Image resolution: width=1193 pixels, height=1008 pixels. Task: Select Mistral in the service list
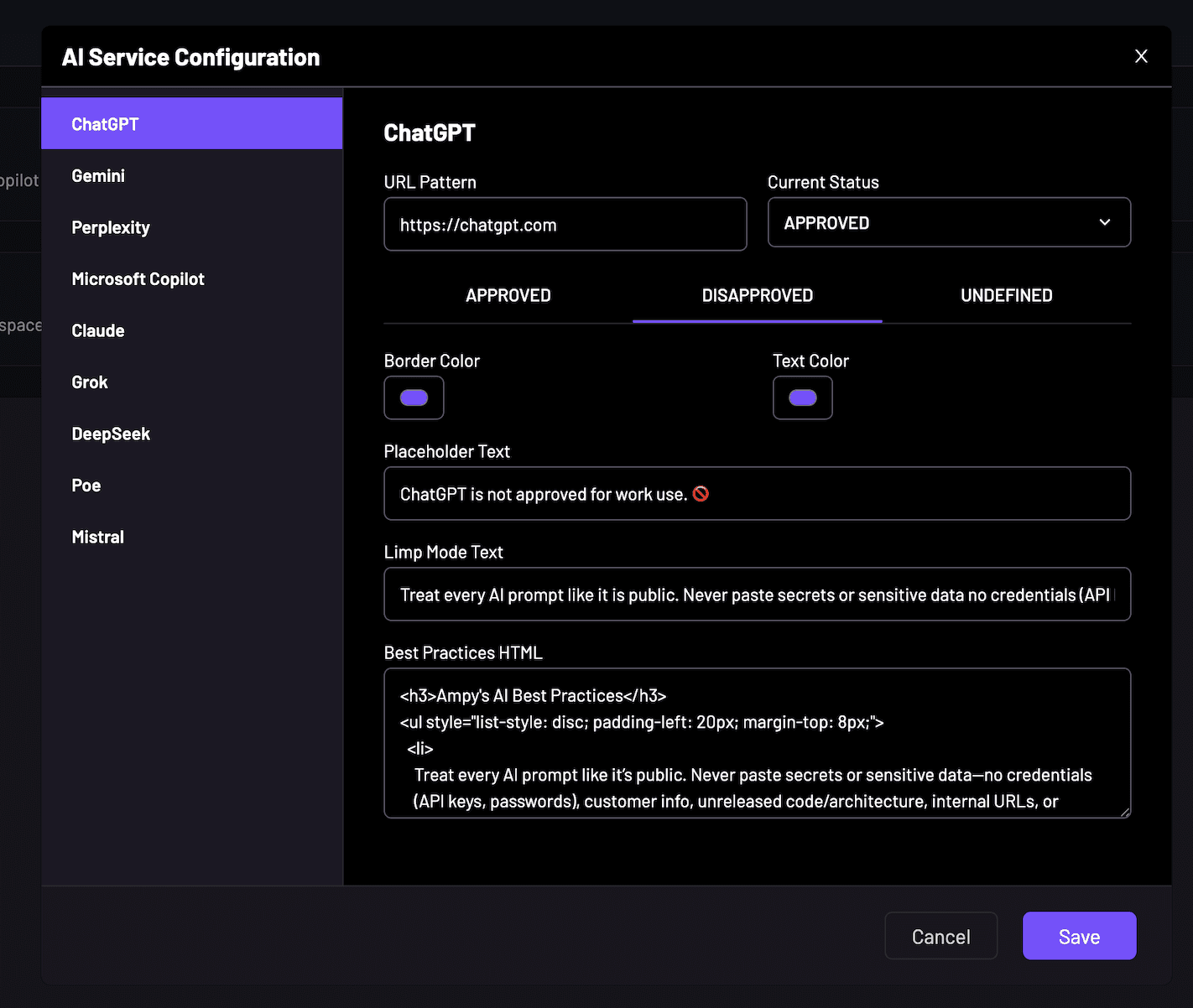(x=192, y=537)
